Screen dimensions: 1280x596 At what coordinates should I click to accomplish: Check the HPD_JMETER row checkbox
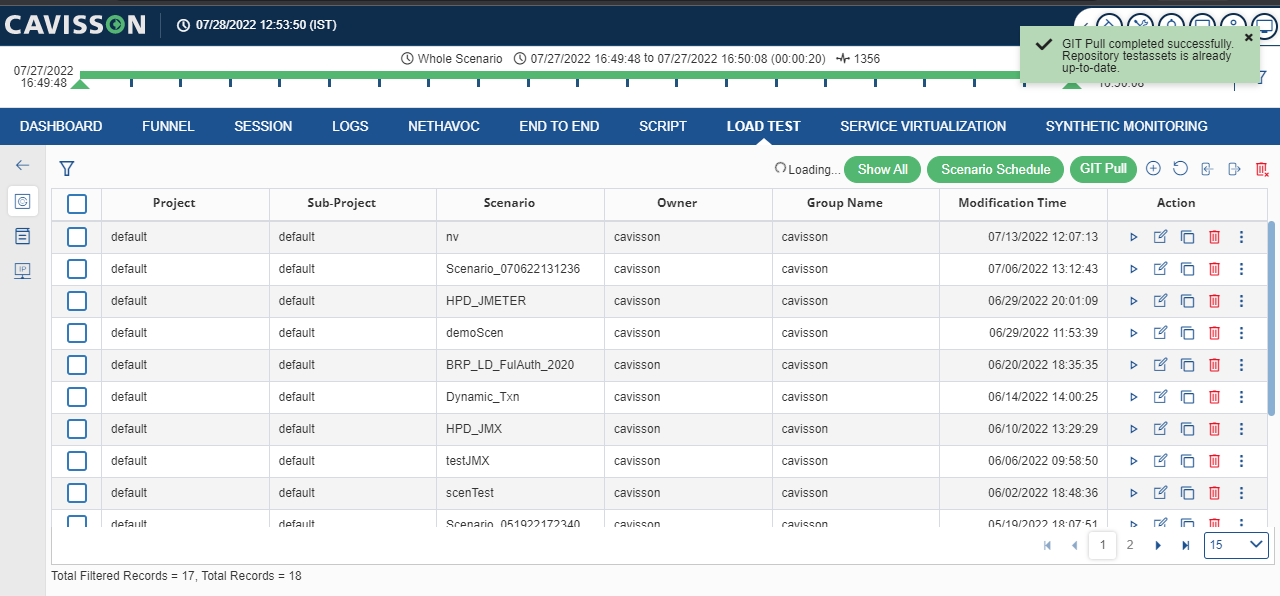77,301
